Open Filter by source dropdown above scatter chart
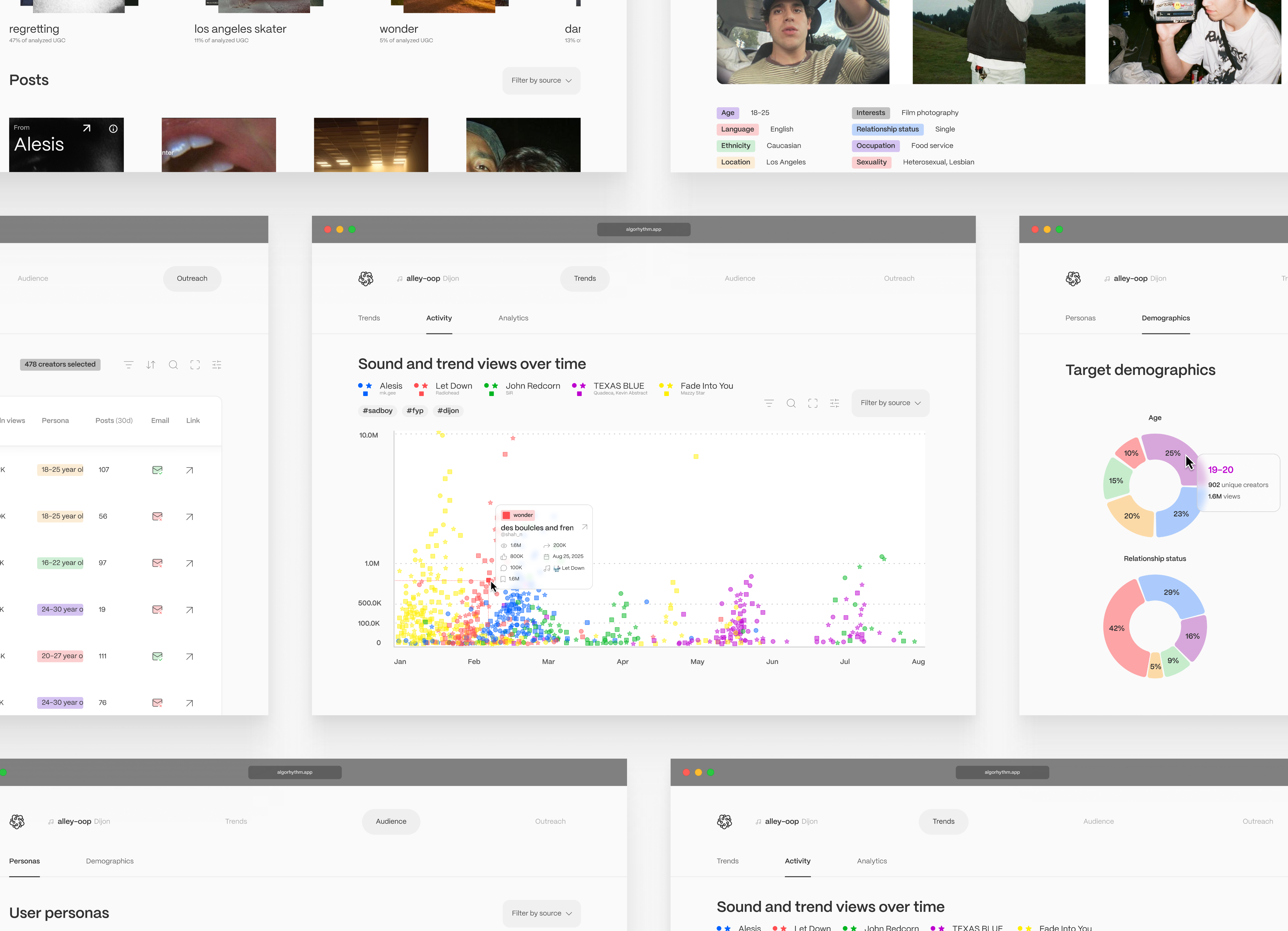The width and height of the screenshot is (1288, 931). tap(890, 403)
